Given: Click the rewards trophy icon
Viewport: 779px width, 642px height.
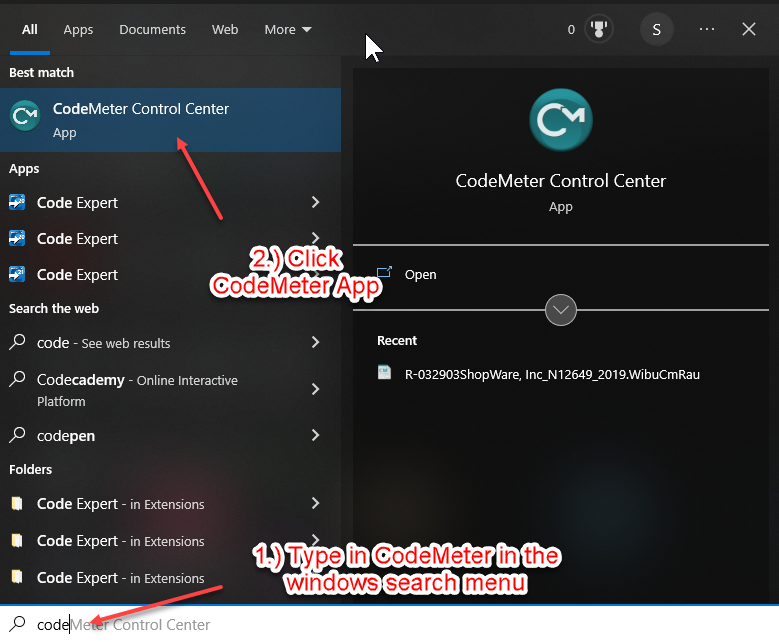Looking at the screenshot, I should 599,29.
